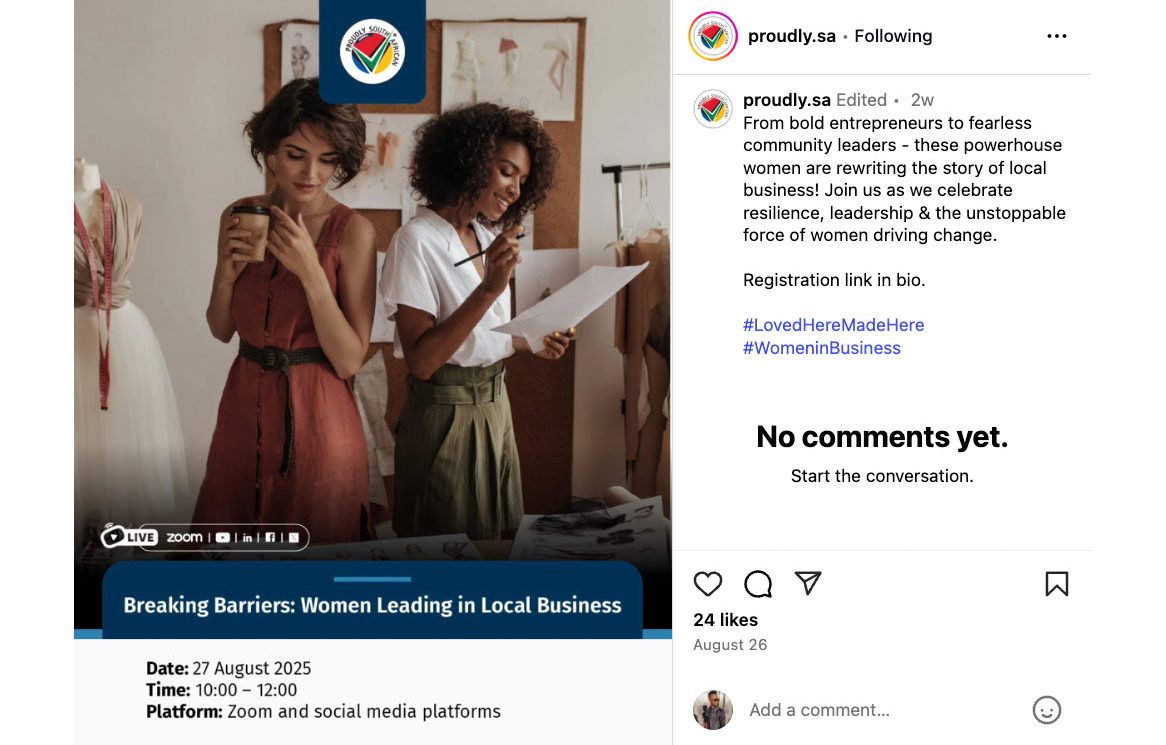Screen dimensions: 1166x745
Task: Open proudly.sa username in caption
Action: click(x=786, y=100)
